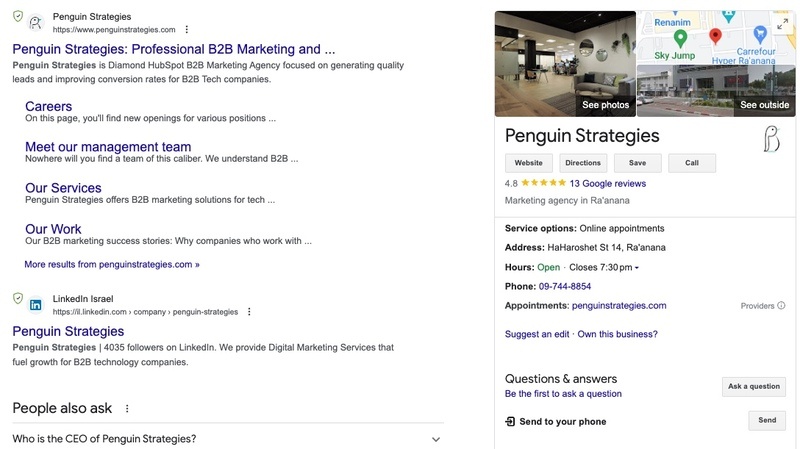Expand 'Who is the CEO of Penguin Strategies?'
Viewport: 800px width, 449px height.
(x=228, y=439)
